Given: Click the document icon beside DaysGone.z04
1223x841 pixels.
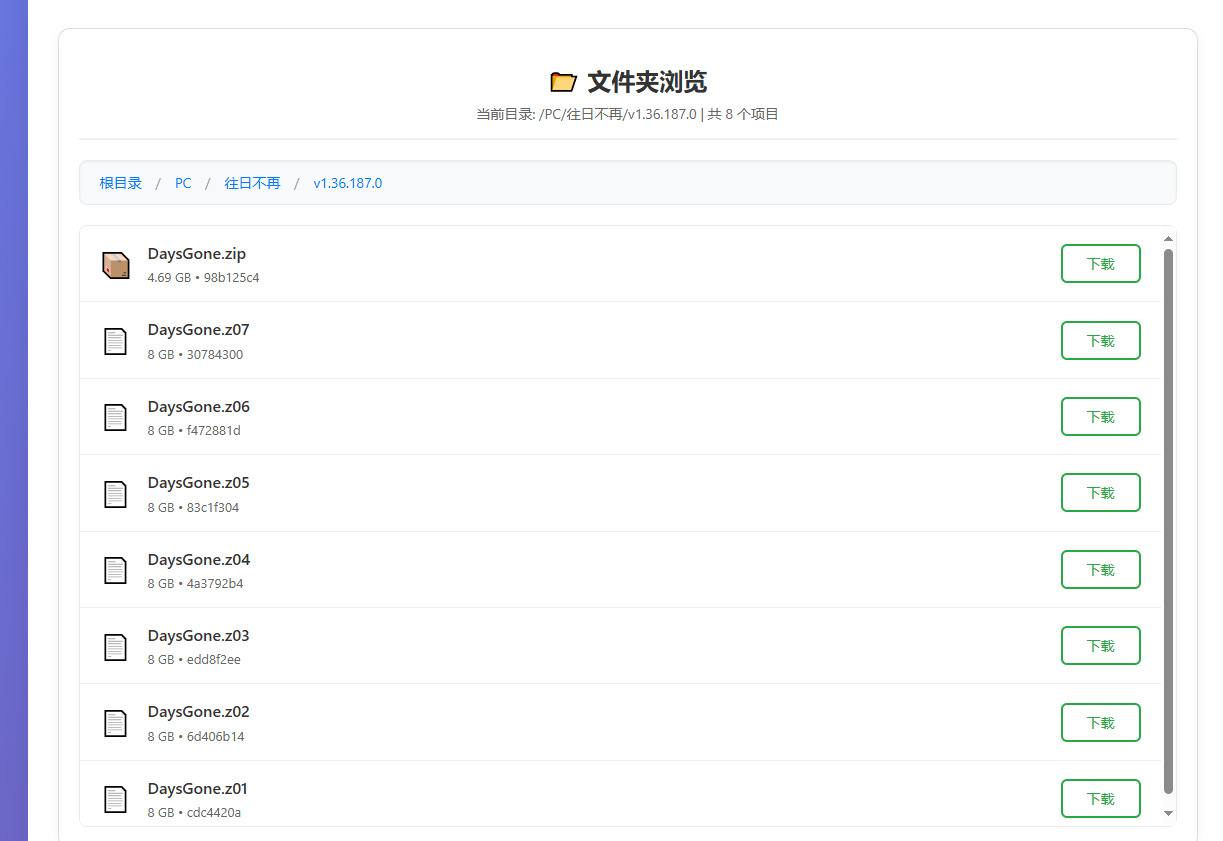Looking at the screenshot, I should (x=116, y=570).
